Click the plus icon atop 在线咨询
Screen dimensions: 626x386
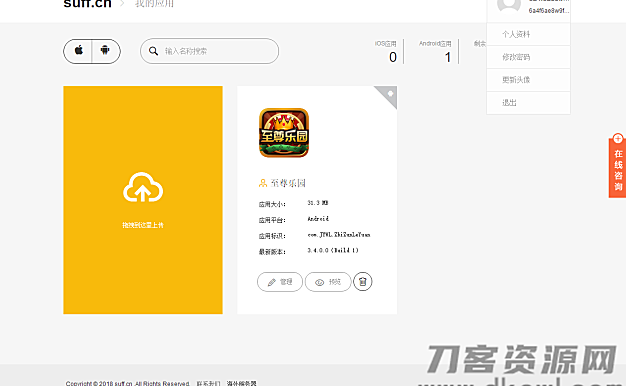click(x=618, y=139)
